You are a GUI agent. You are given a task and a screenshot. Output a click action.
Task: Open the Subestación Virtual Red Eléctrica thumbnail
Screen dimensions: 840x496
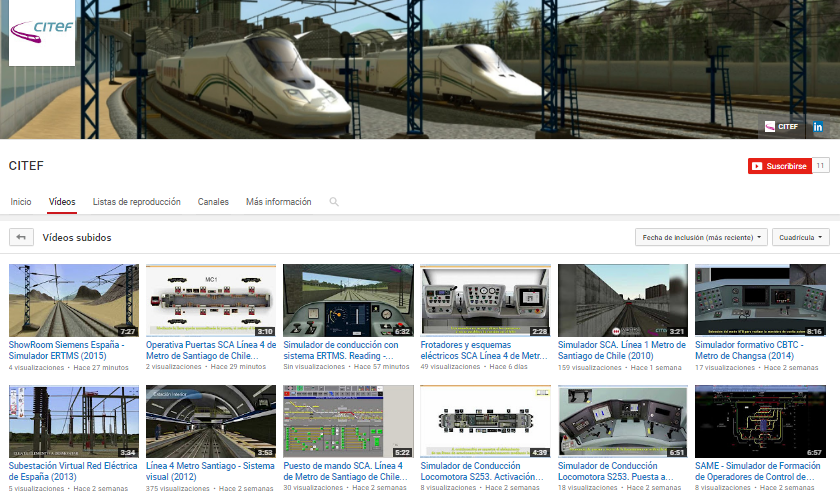[x=73, y=422]
